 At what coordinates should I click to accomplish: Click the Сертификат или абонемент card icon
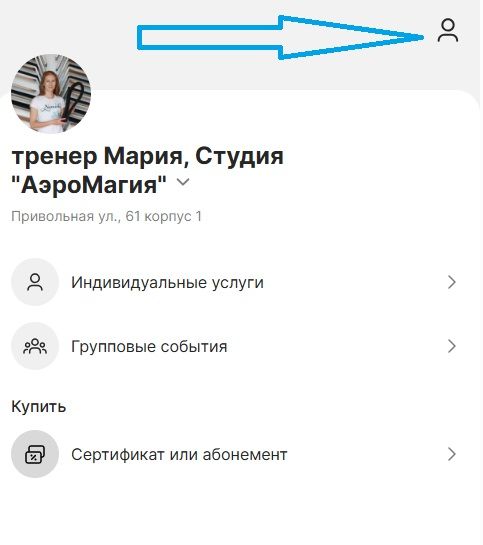click(x=35, y=454)
